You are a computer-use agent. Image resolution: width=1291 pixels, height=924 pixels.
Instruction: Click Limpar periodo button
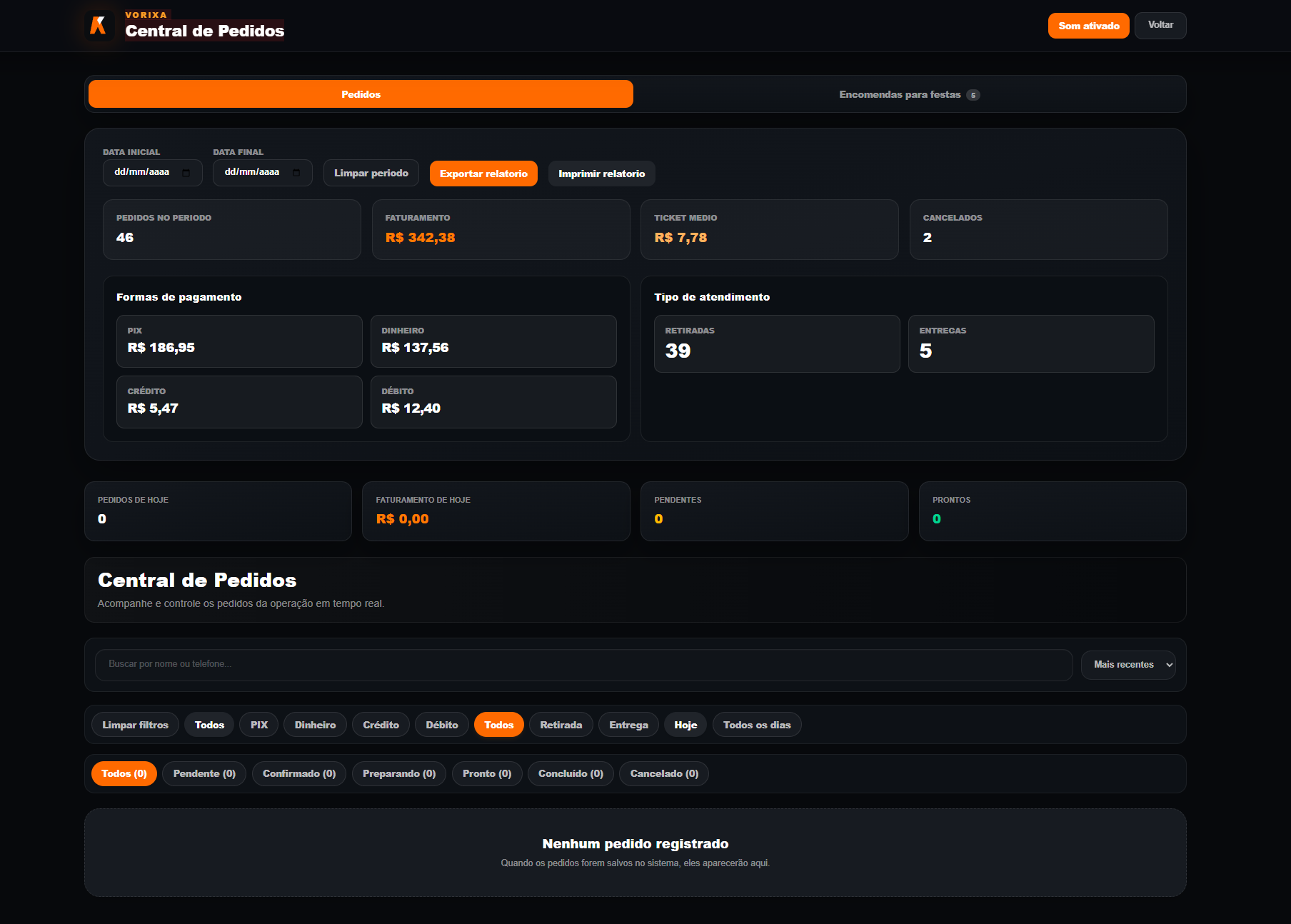[371, 174]
